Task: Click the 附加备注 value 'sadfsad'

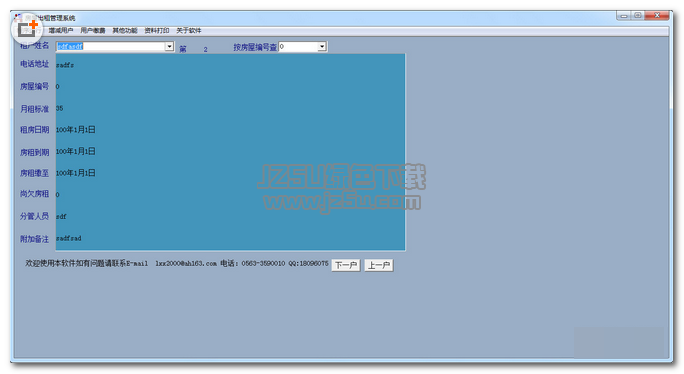Action: point(68,238)
